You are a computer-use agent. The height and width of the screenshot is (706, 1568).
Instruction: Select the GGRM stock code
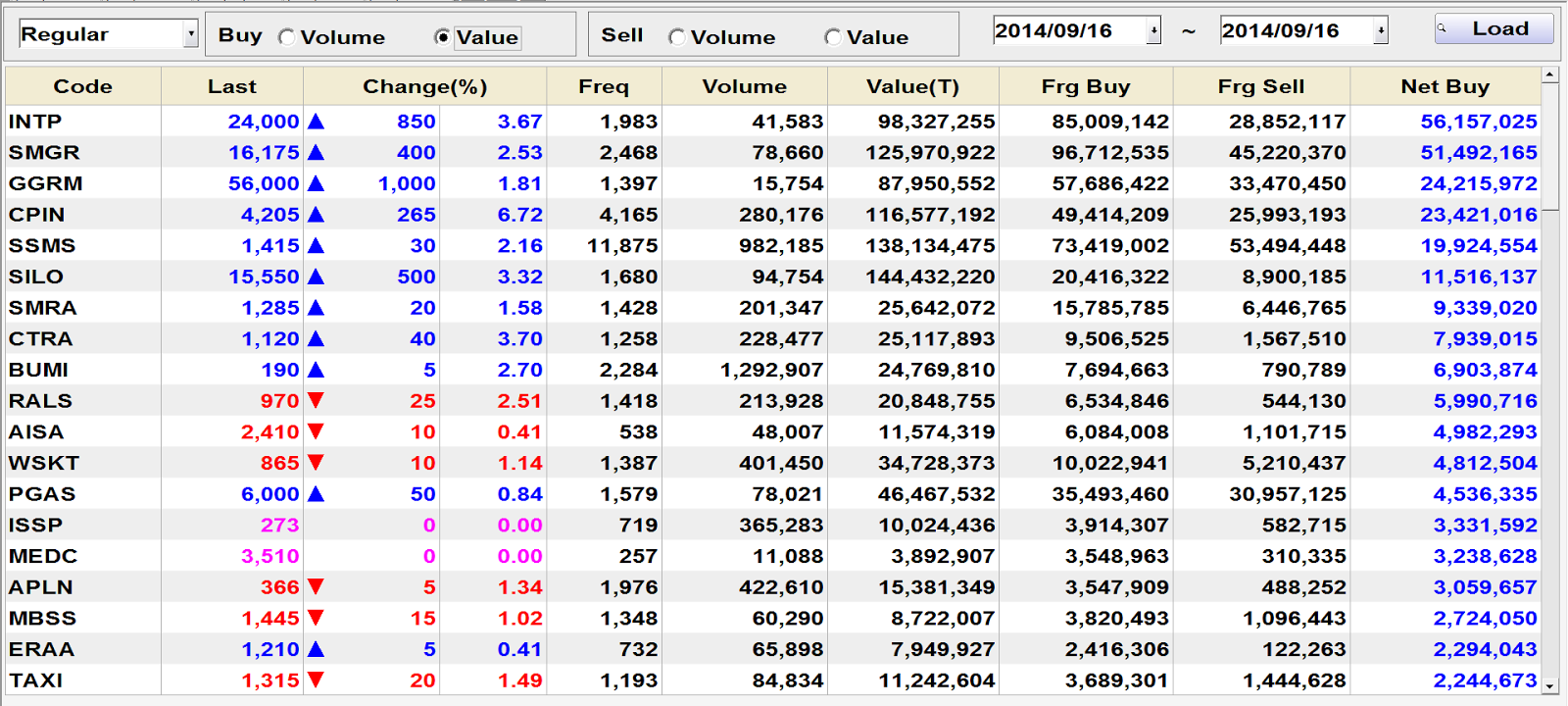click(x=45, y=183)
